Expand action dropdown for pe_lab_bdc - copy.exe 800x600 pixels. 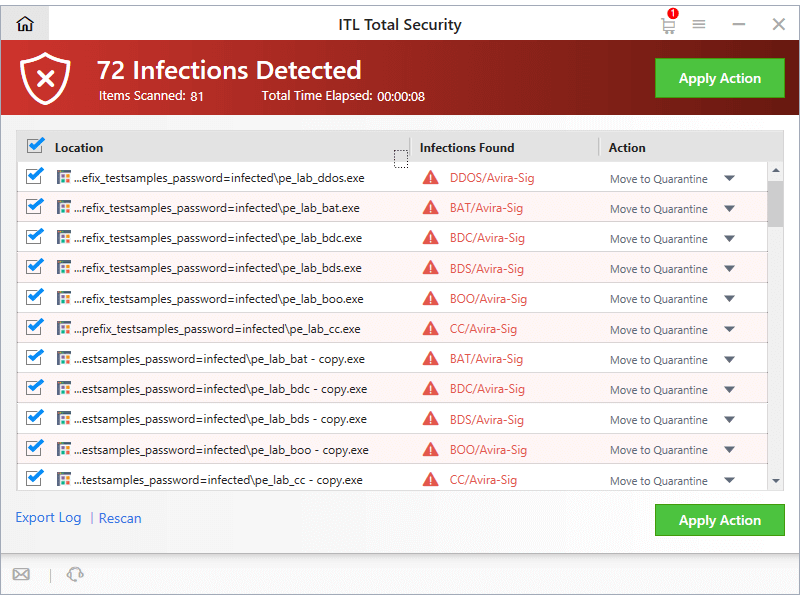(730, 389)
